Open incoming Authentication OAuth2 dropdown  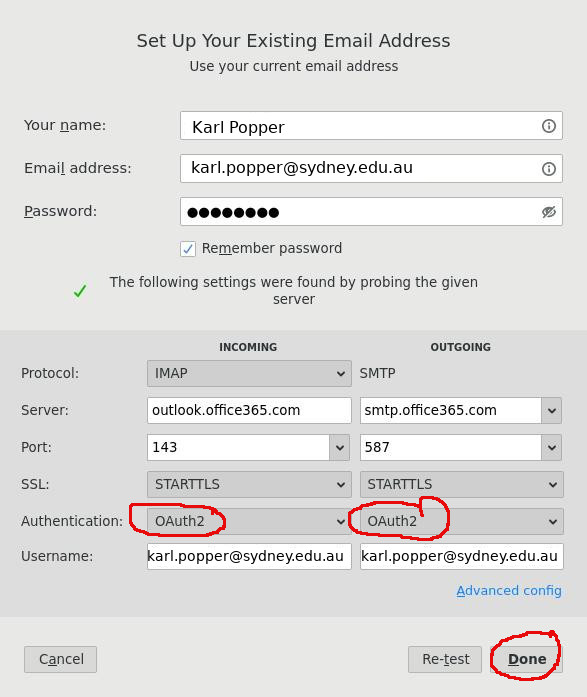pos(249,521)
